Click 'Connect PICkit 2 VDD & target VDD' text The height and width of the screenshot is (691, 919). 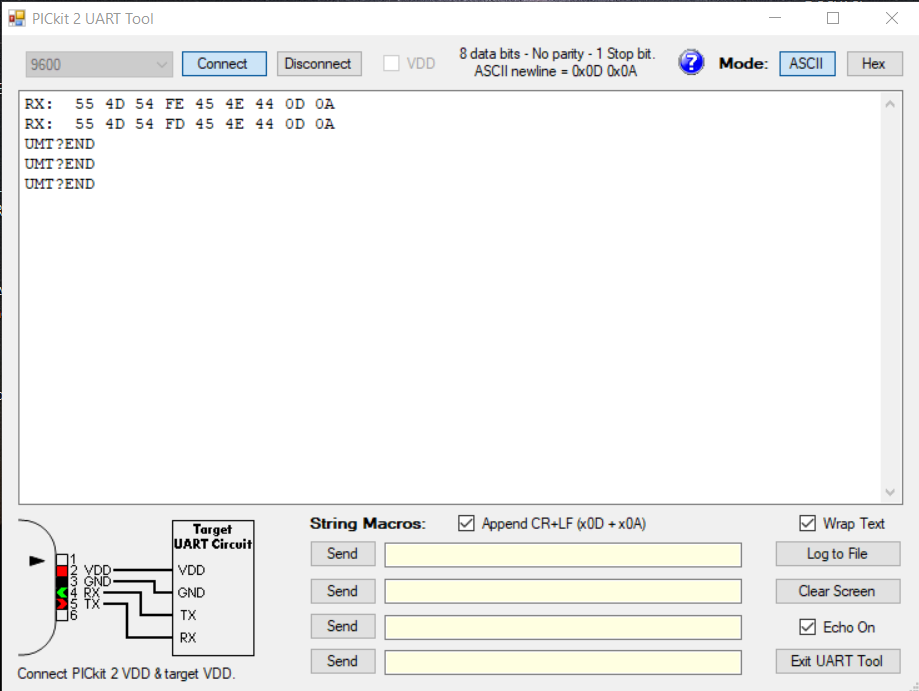tap(126, 674)
